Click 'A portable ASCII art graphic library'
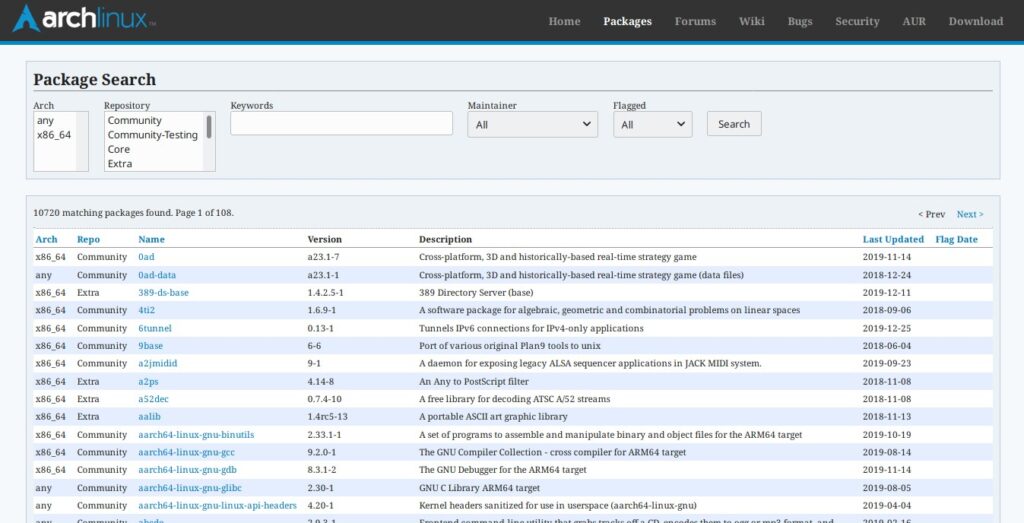The height and width of the screenshot is (523, 1024). pos(493,417)
